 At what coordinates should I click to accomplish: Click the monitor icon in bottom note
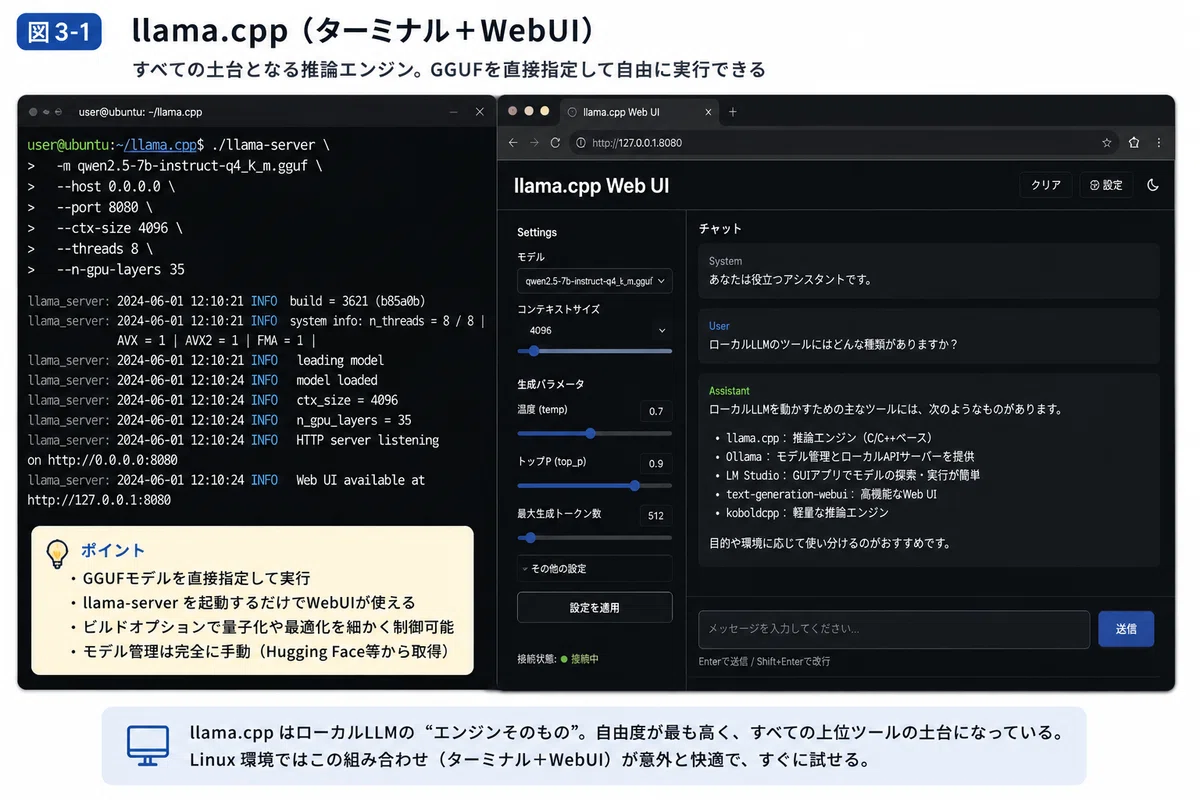pyautogui.click(x=148, y=745)
